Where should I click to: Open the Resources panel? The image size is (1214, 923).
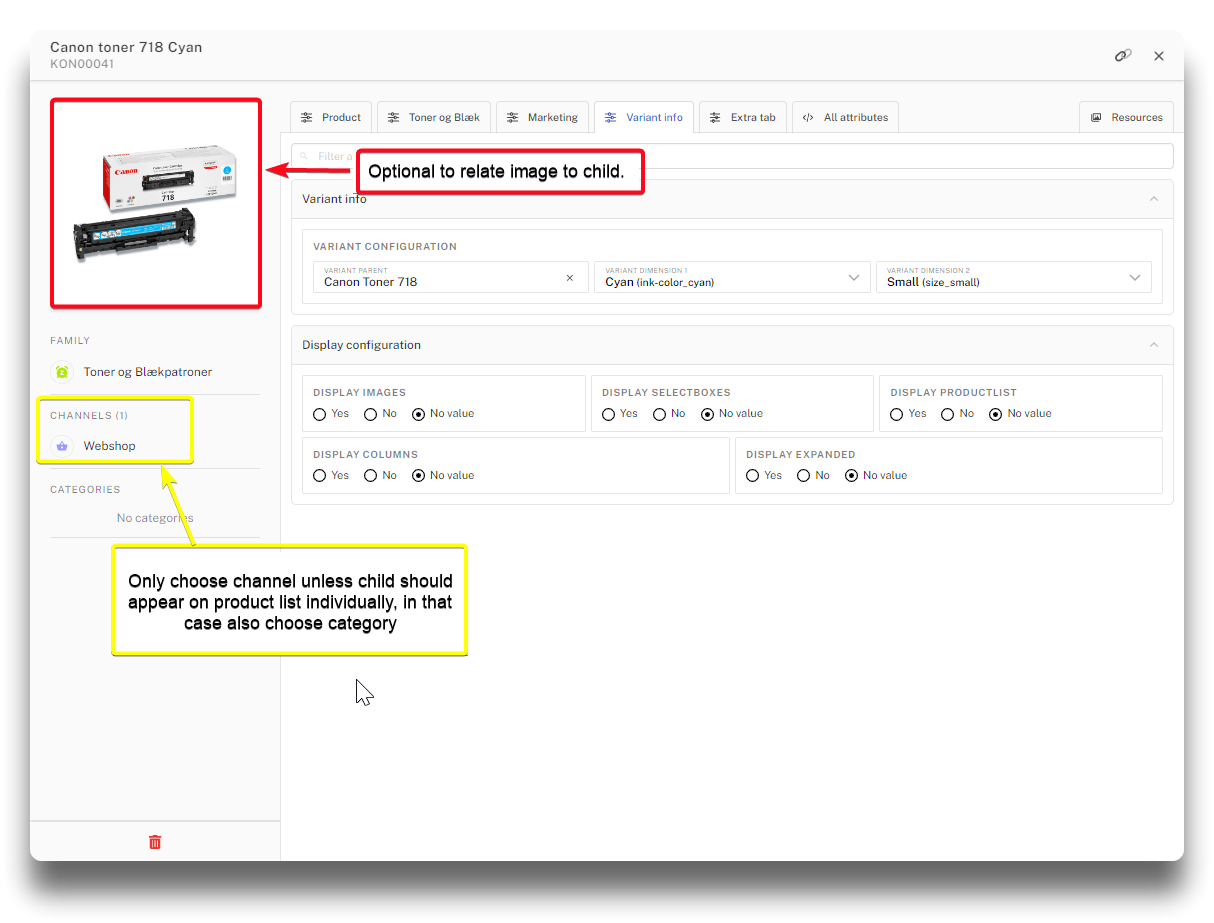pyautogui.click(x=1126, y=117)
